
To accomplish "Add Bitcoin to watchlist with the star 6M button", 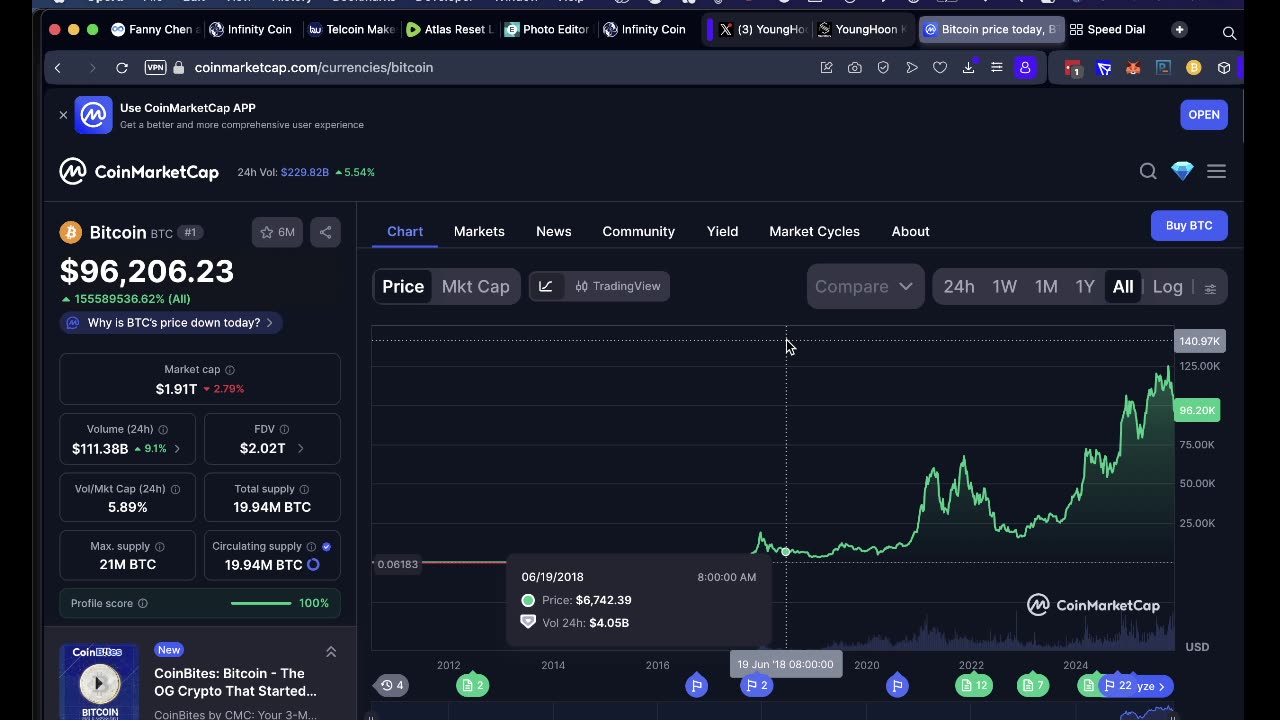I will tap(277, 232).
